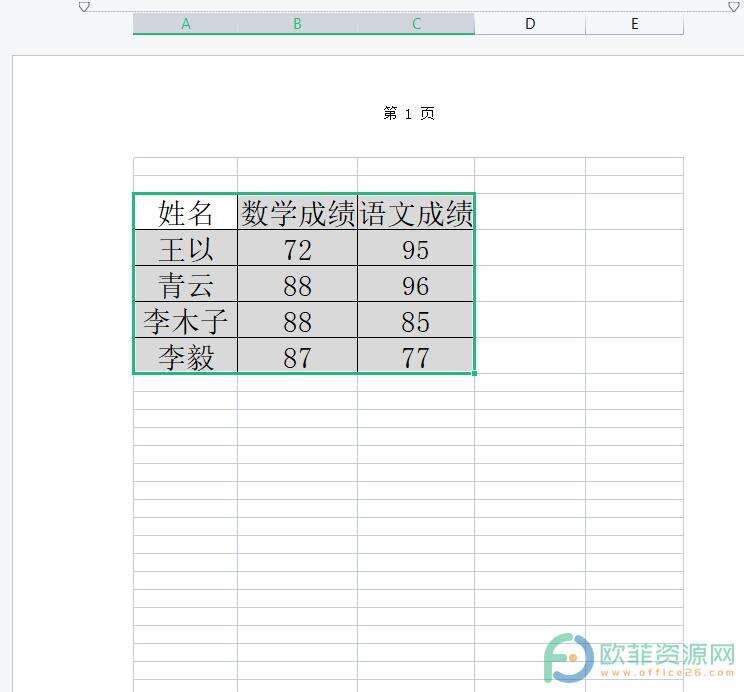
Task: Select the 数学成绩 header cell
Action: (x=298, y=212)
